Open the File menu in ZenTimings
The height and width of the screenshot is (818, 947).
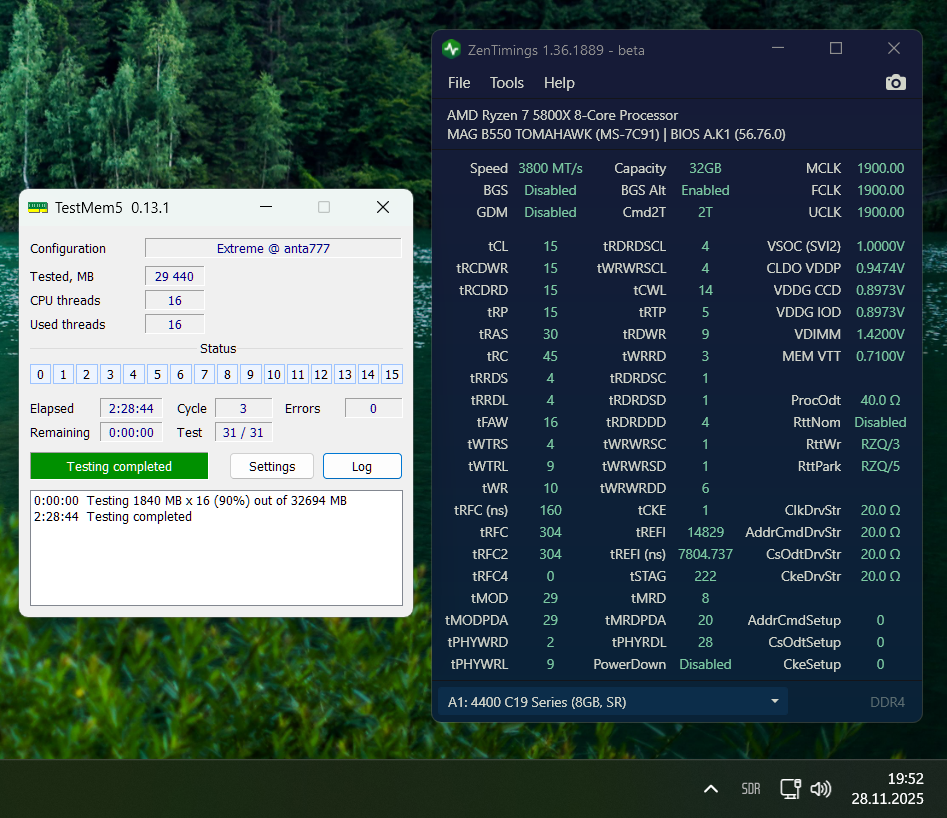pos(459,83)
